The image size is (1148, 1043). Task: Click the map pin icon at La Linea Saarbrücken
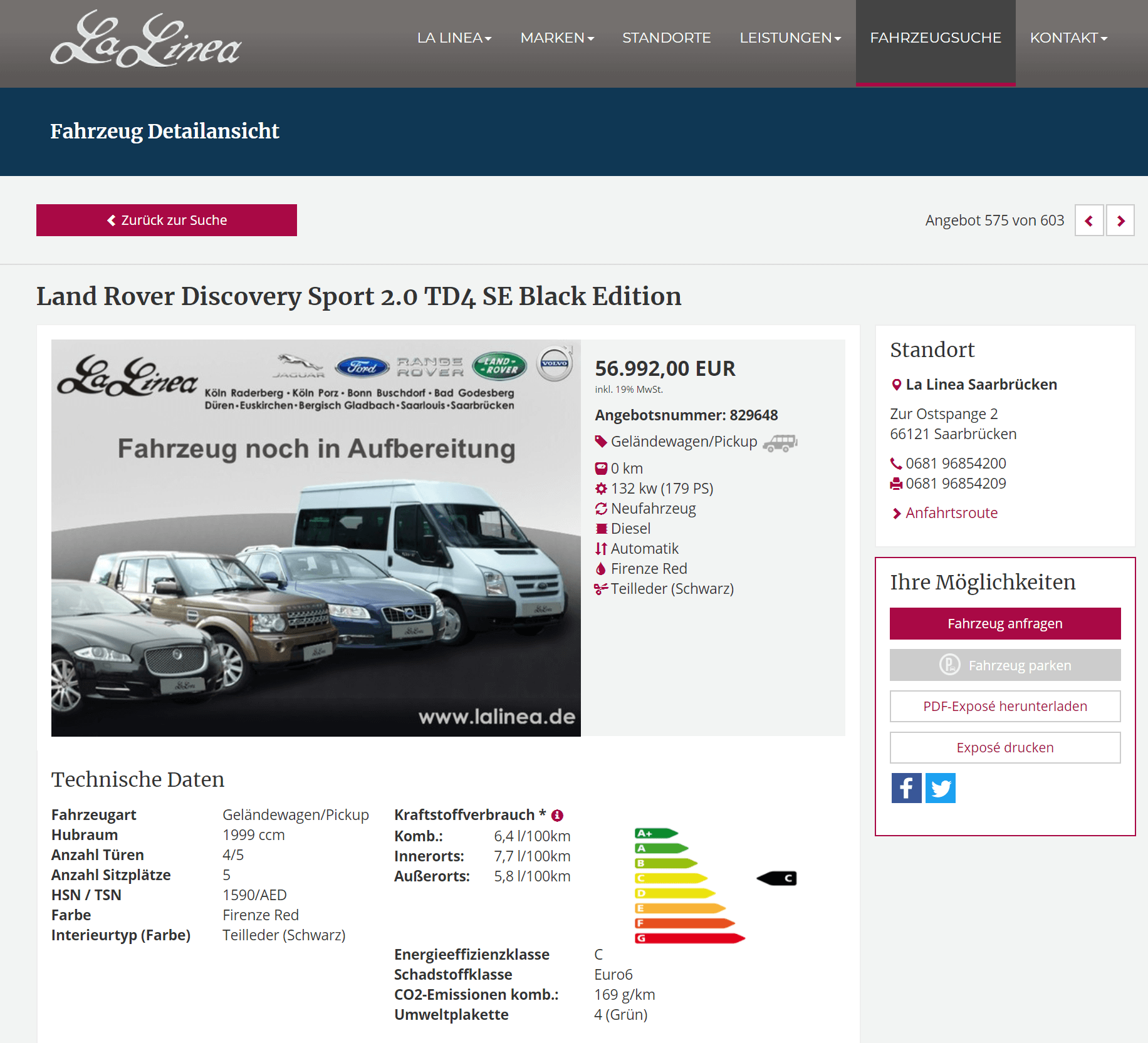click(896, 385)
